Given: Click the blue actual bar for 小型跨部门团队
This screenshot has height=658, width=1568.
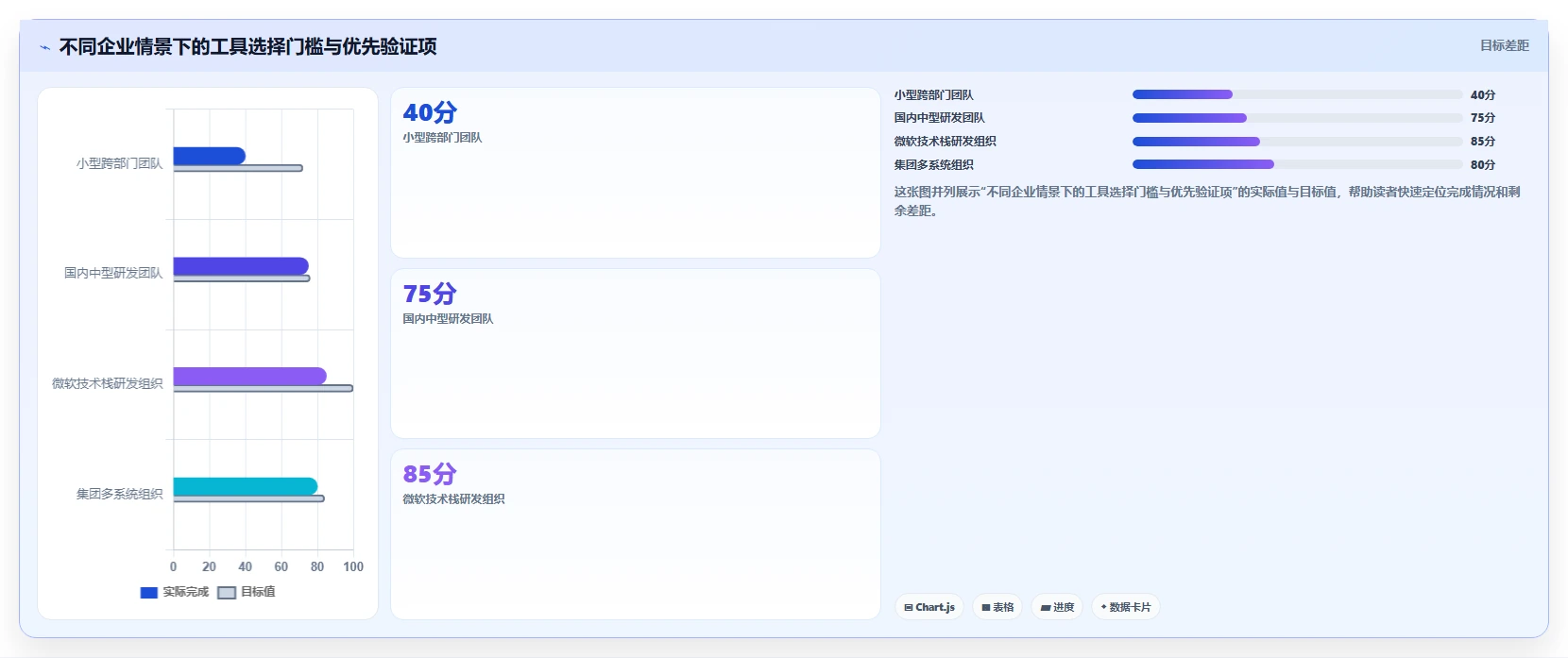Looking at the screenshot, I should coord(210,156).
